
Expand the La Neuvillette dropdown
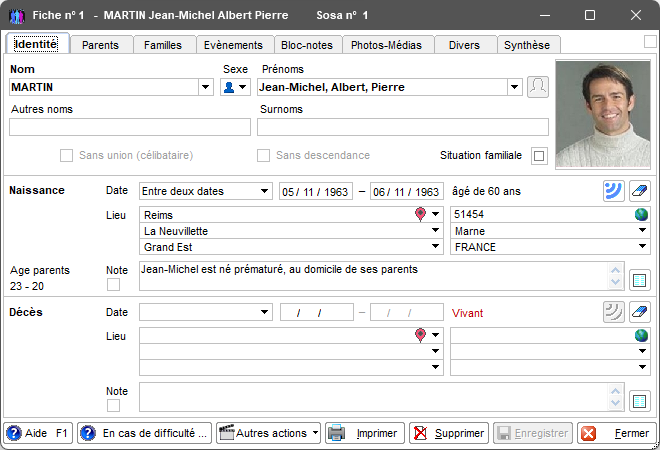pyautogui.click(x=436, y=230)
